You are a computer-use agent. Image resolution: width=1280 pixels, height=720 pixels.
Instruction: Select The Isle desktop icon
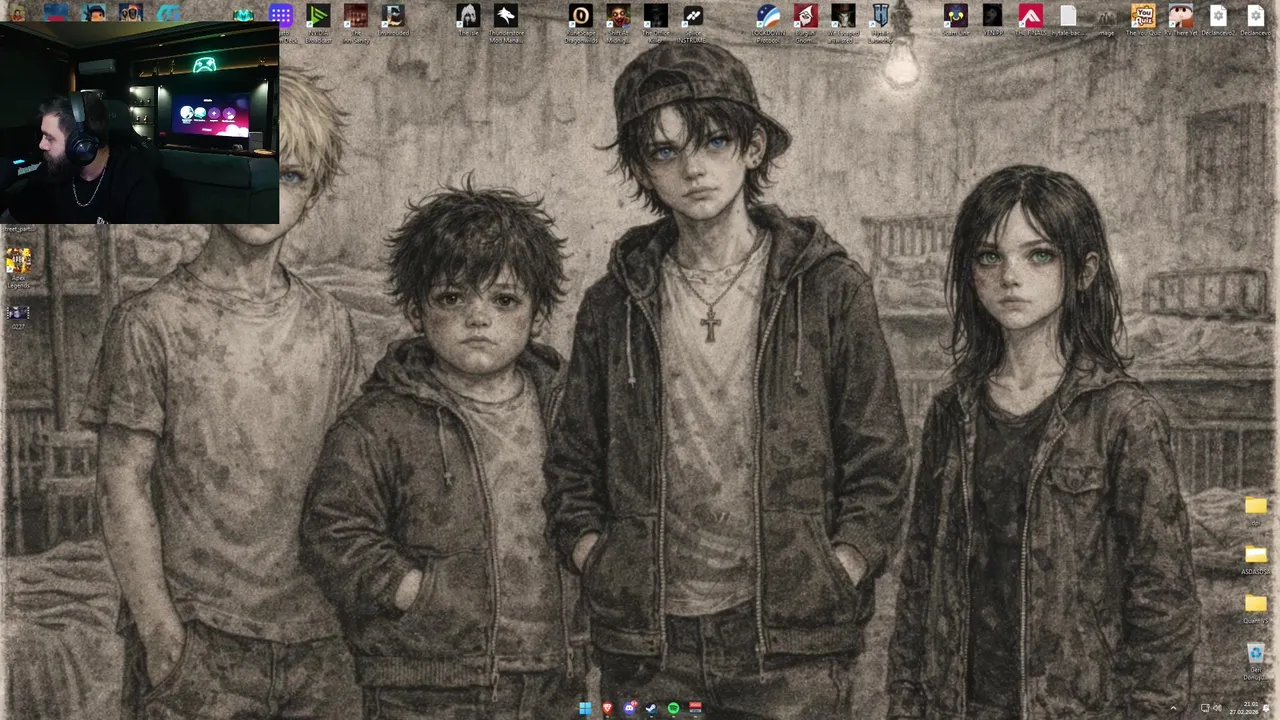[x=468, y=22]
